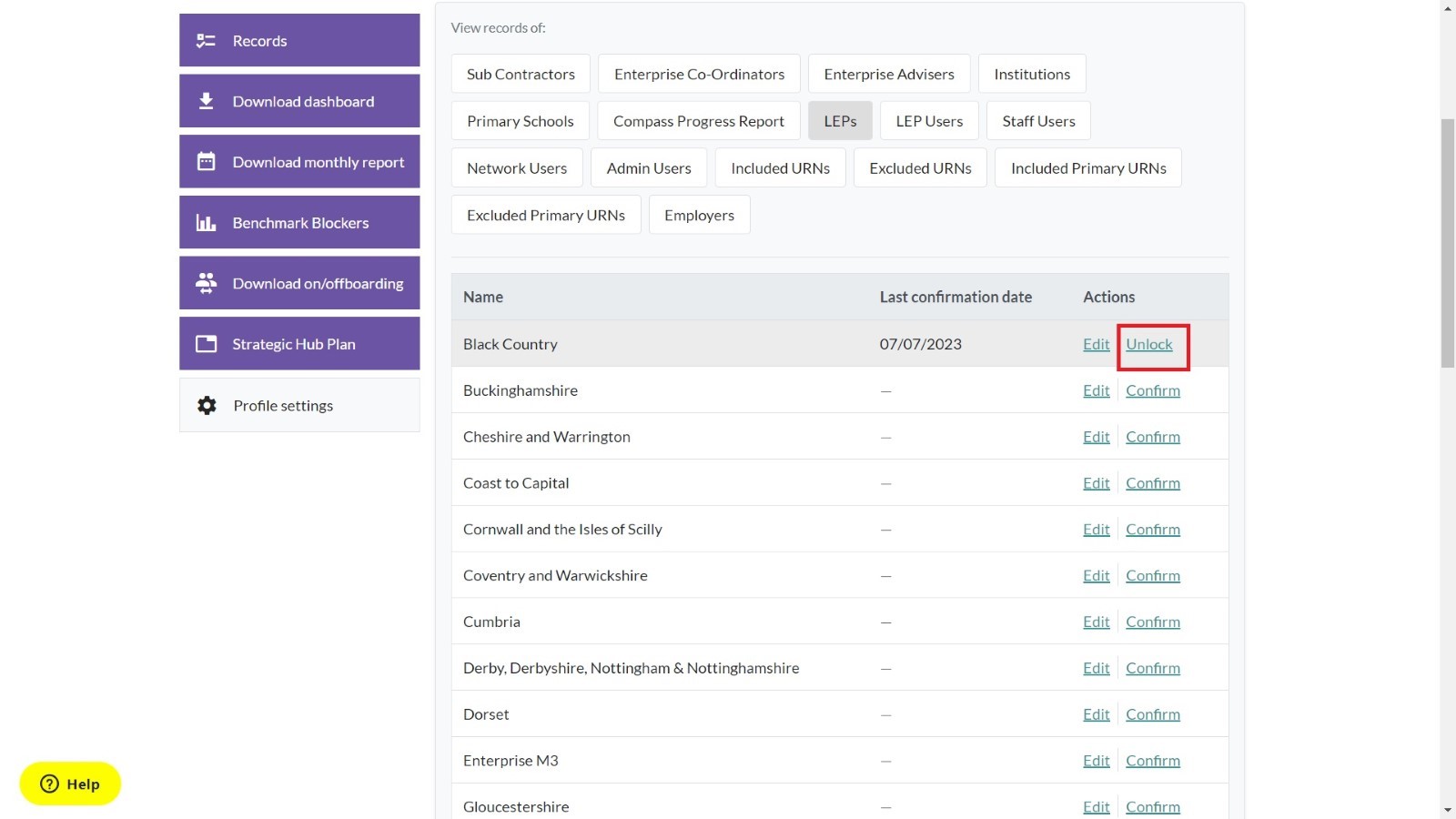View Excluded Primary URNs records
Screen dimensions: 1456x819
click(546, 215)
